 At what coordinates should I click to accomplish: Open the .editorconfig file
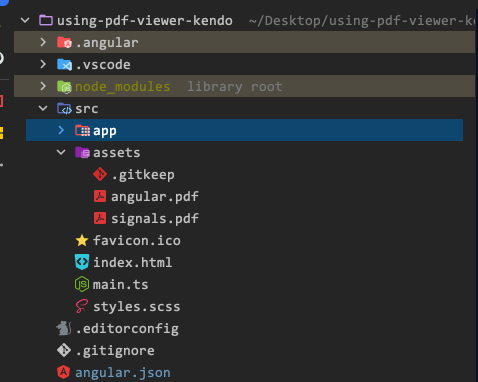click(x=127, y=329)
